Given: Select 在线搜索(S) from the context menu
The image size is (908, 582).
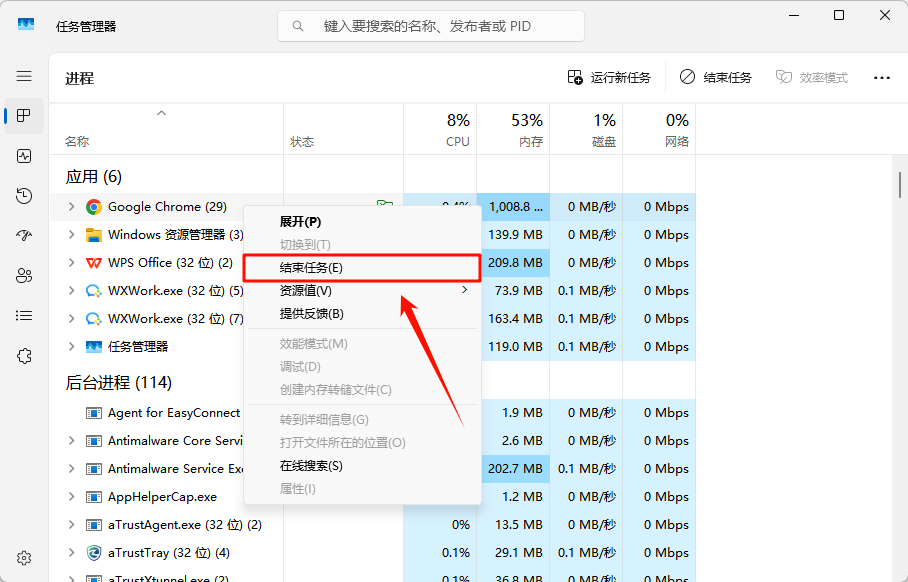Looking at the screenshot, I should pyautogui.click(x=311, y=466).
